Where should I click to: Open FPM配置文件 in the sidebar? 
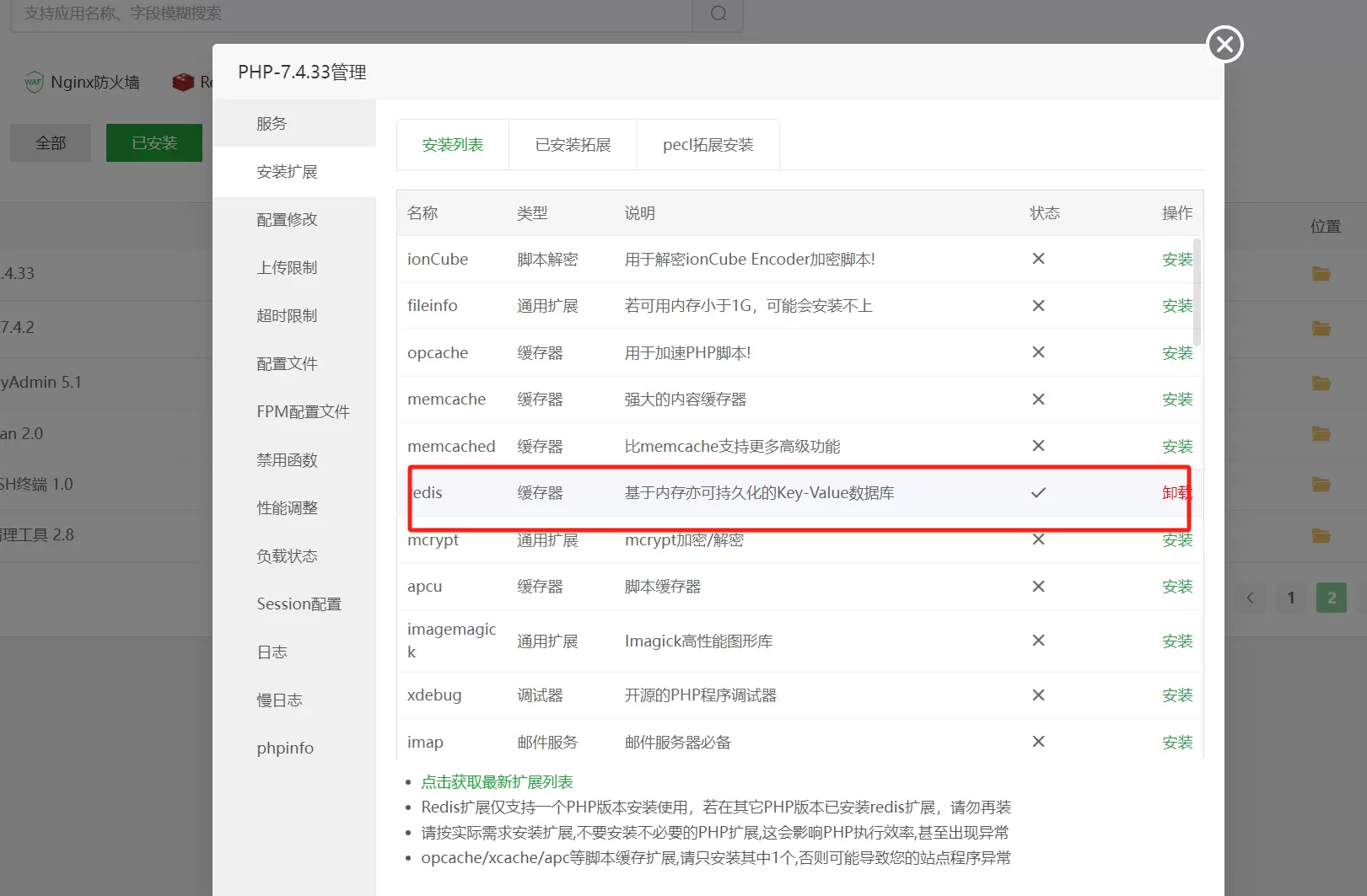(x=294, y=411)
